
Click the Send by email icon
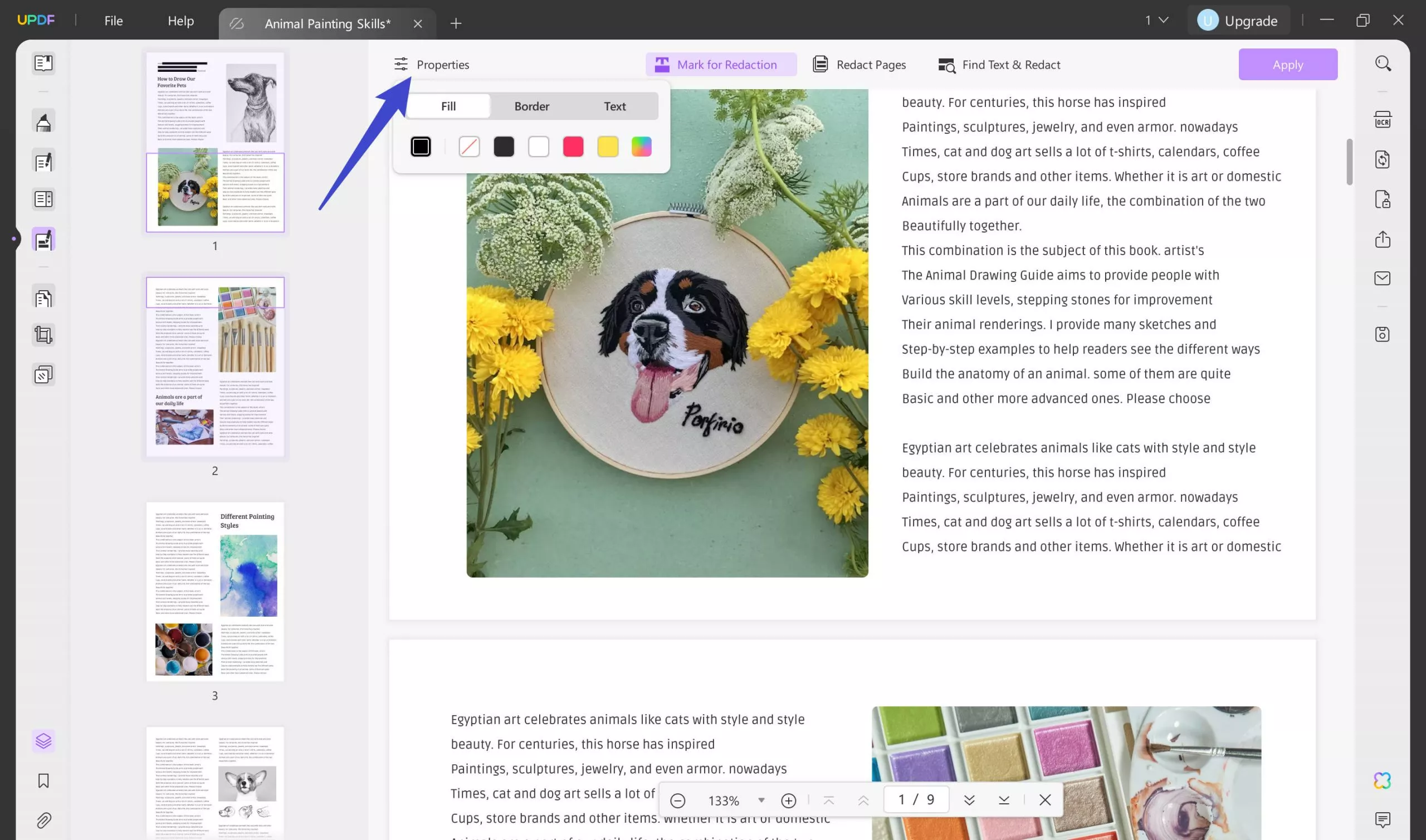pos(1382,279)
